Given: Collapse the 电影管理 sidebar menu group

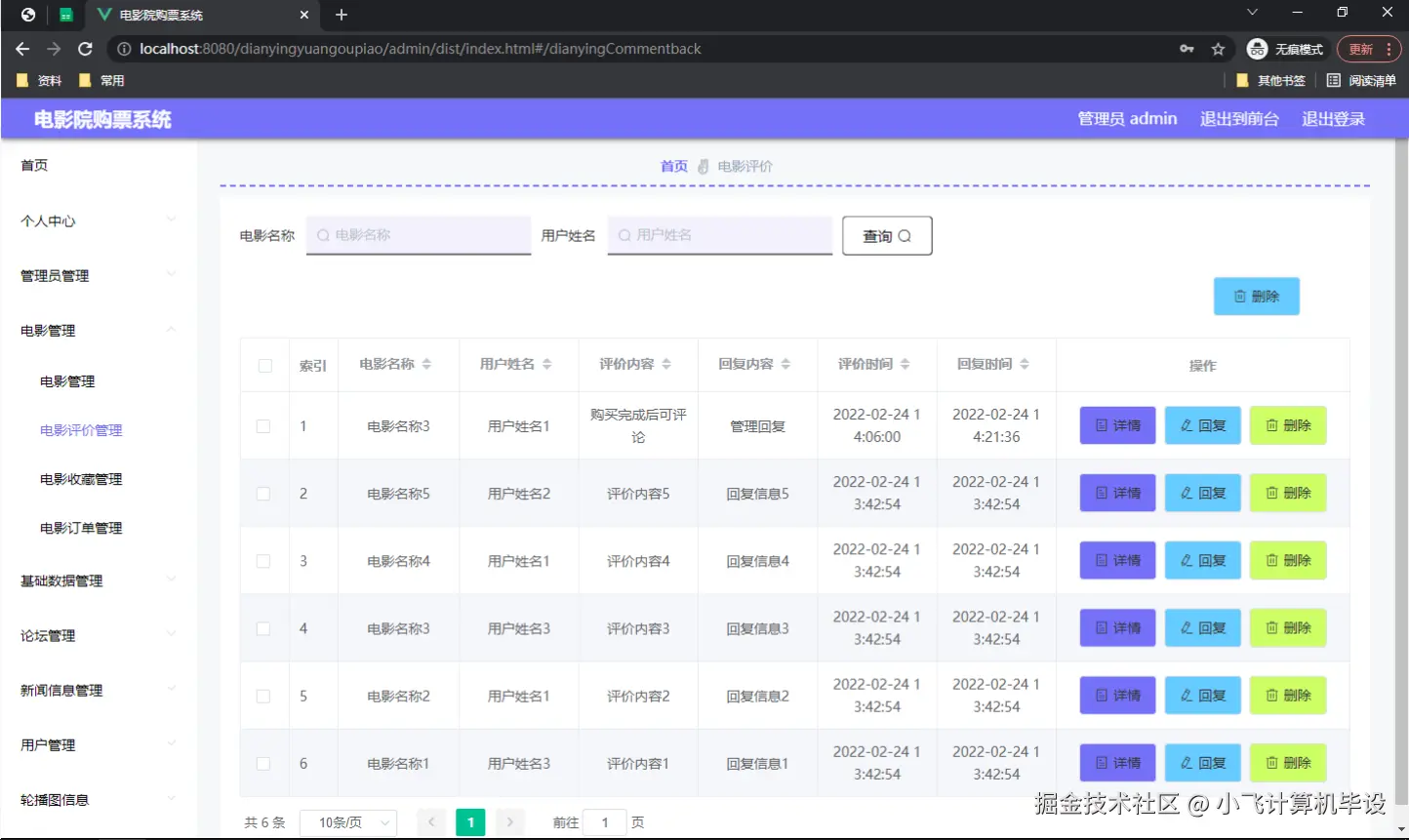Looking at the screenshot, I should tap(99, 331).
